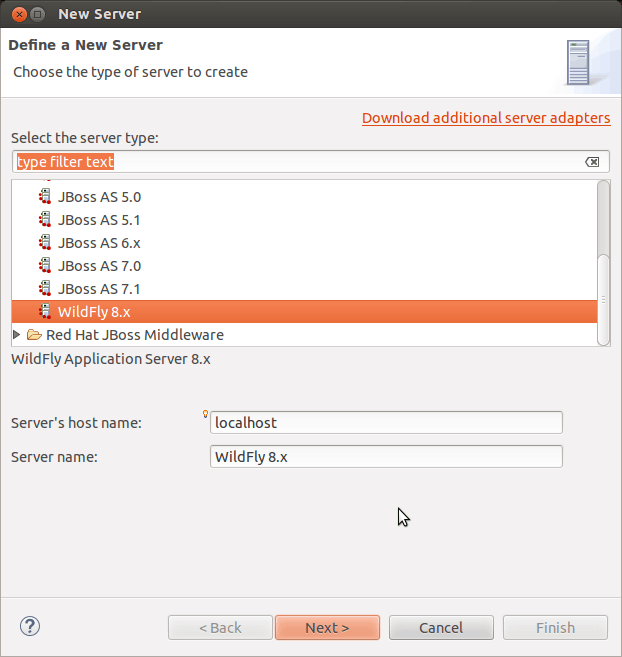
Task: Select the WildFly 8.x entry
Action: (x=304, y=312)
